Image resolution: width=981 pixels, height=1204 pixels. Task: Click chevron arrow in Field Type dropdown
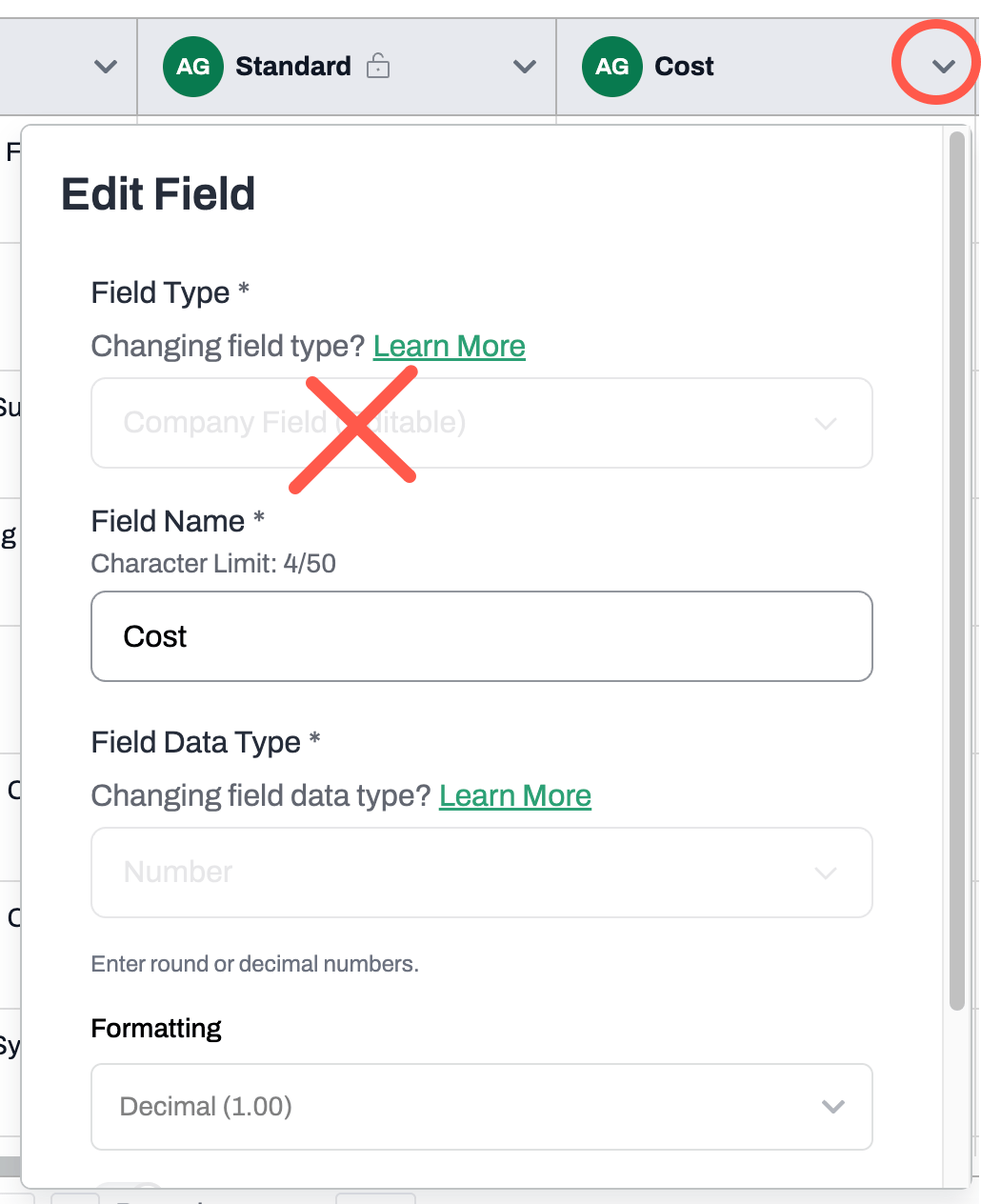click(x=826, y=423)
